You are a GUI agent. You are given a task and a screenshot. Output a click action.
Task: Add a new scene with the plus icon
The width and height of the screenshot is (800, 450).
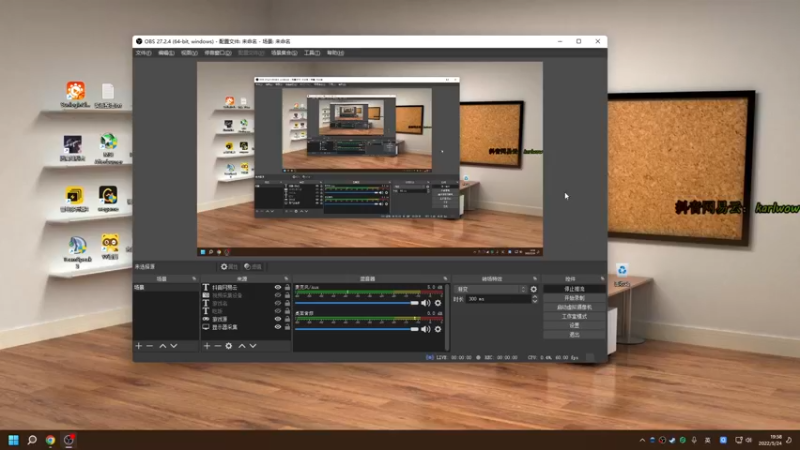139,346
